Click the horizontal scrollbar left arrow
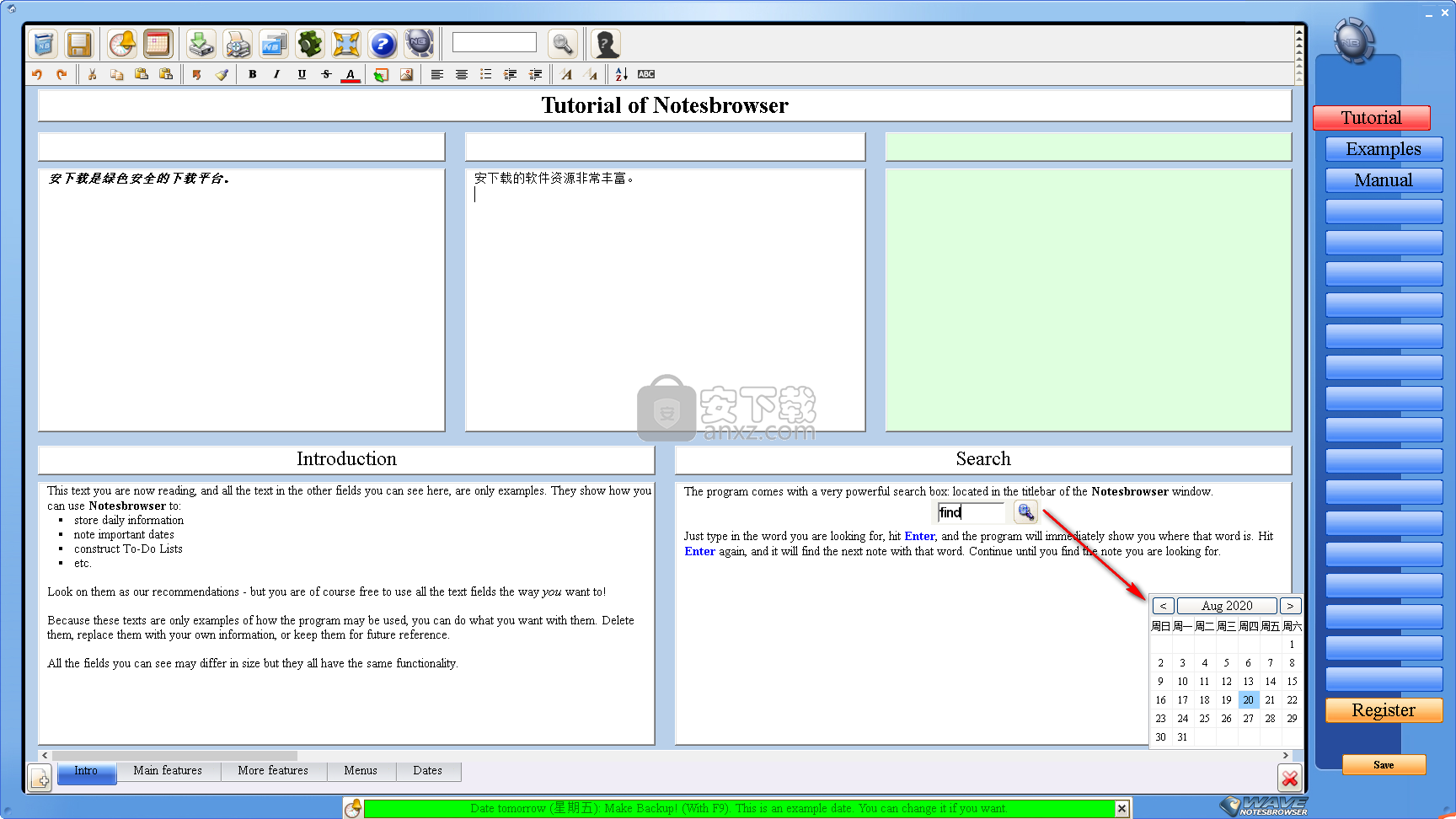Viewport: 1456px width, 819px height. (x=45, y=756)
